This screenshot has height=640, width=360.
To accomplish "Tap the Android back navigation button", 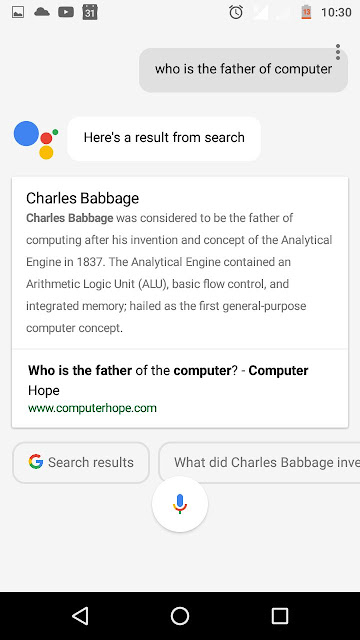I will click(x=80, y=616).
